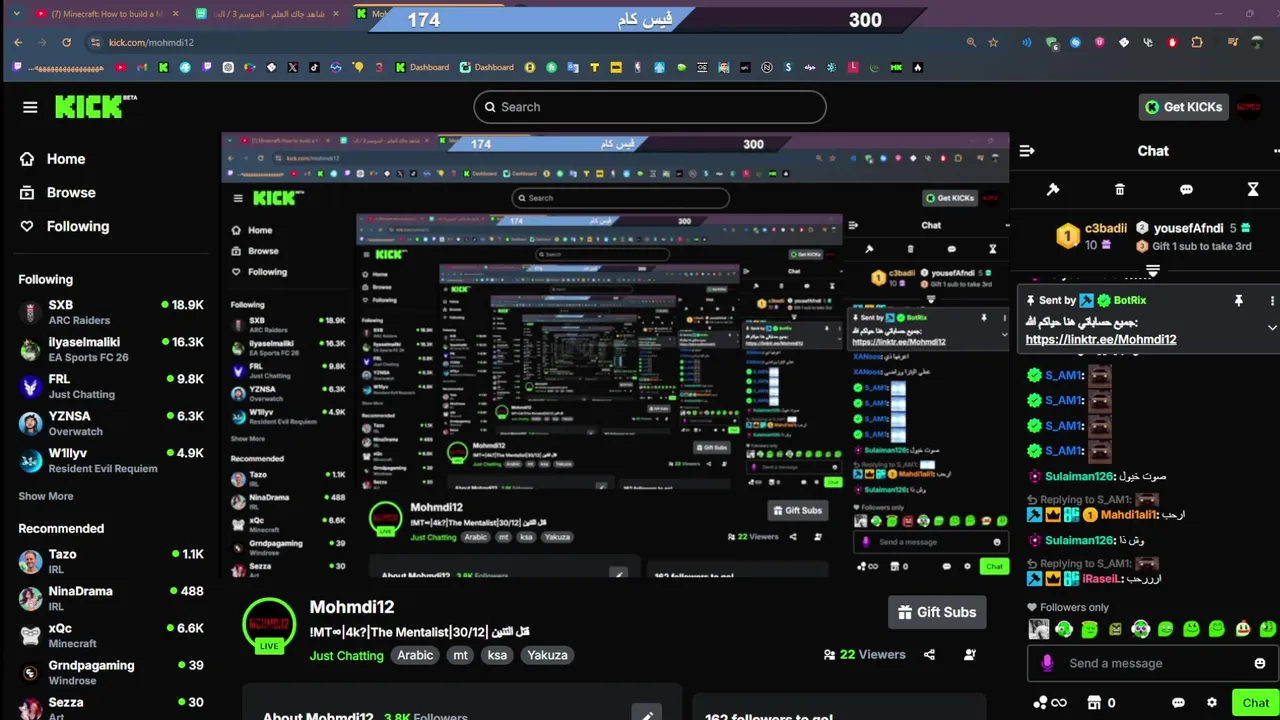Screen dimensions: 1280x720
Task: Open the chat settings gear
Action: pyautogui.click(x=1212, y=703)
